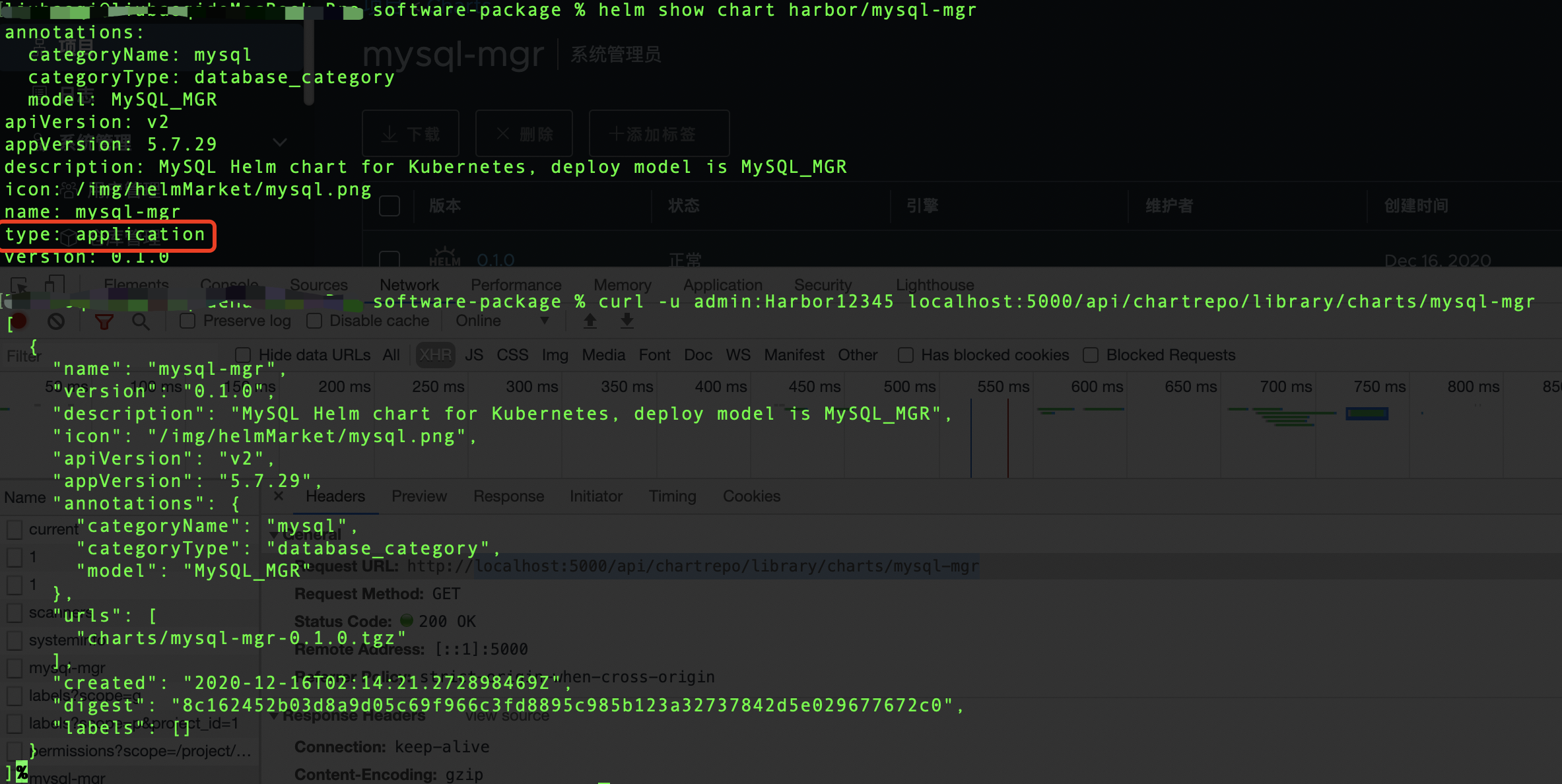Image resolution: width=1562 pixels, height=784 pixels.
Task: Expand the Response Headers section
Action: pos(276,716)
